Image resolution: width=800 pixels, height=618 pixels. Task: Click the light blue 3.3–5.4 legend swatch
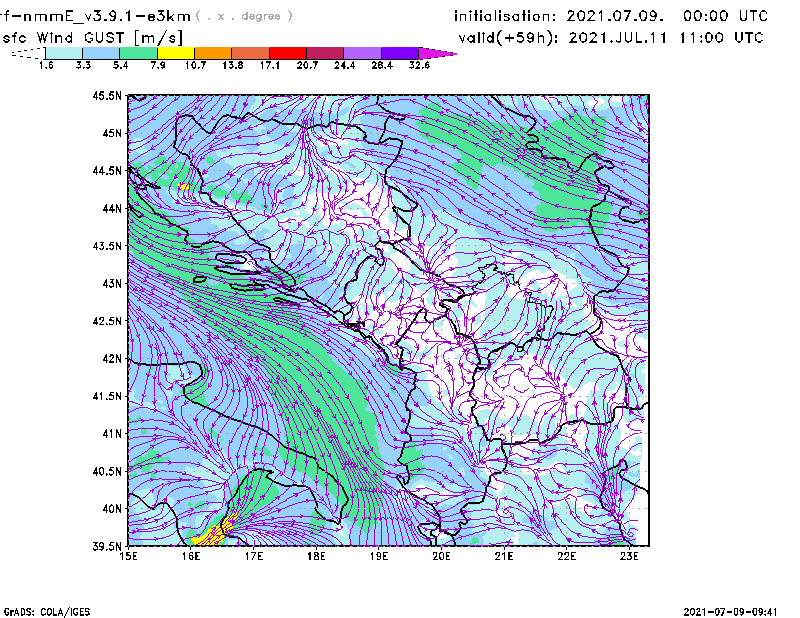(101, 53)
